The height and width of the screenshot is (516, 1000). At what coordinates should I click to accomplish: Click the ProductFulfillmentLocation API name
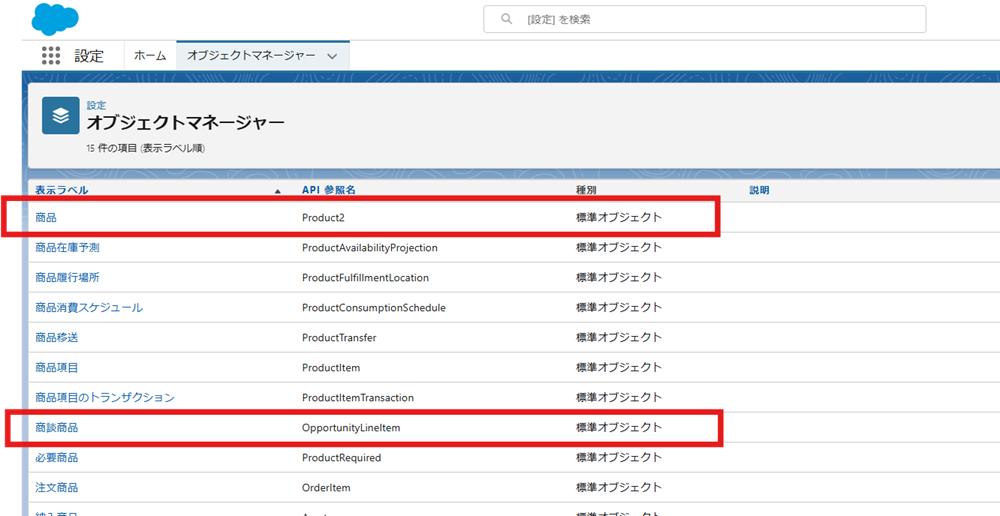click(x=365, y=277)
